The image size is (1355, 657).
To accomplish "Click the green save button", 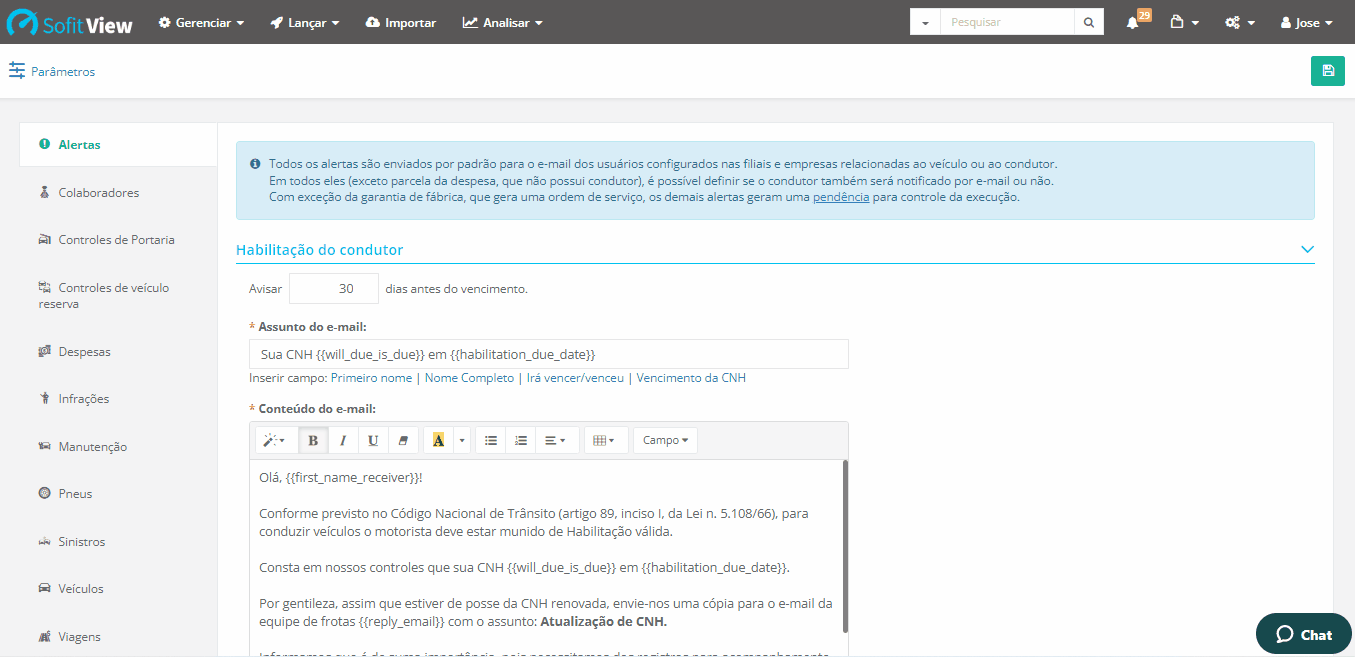I will coord(1328,70).
